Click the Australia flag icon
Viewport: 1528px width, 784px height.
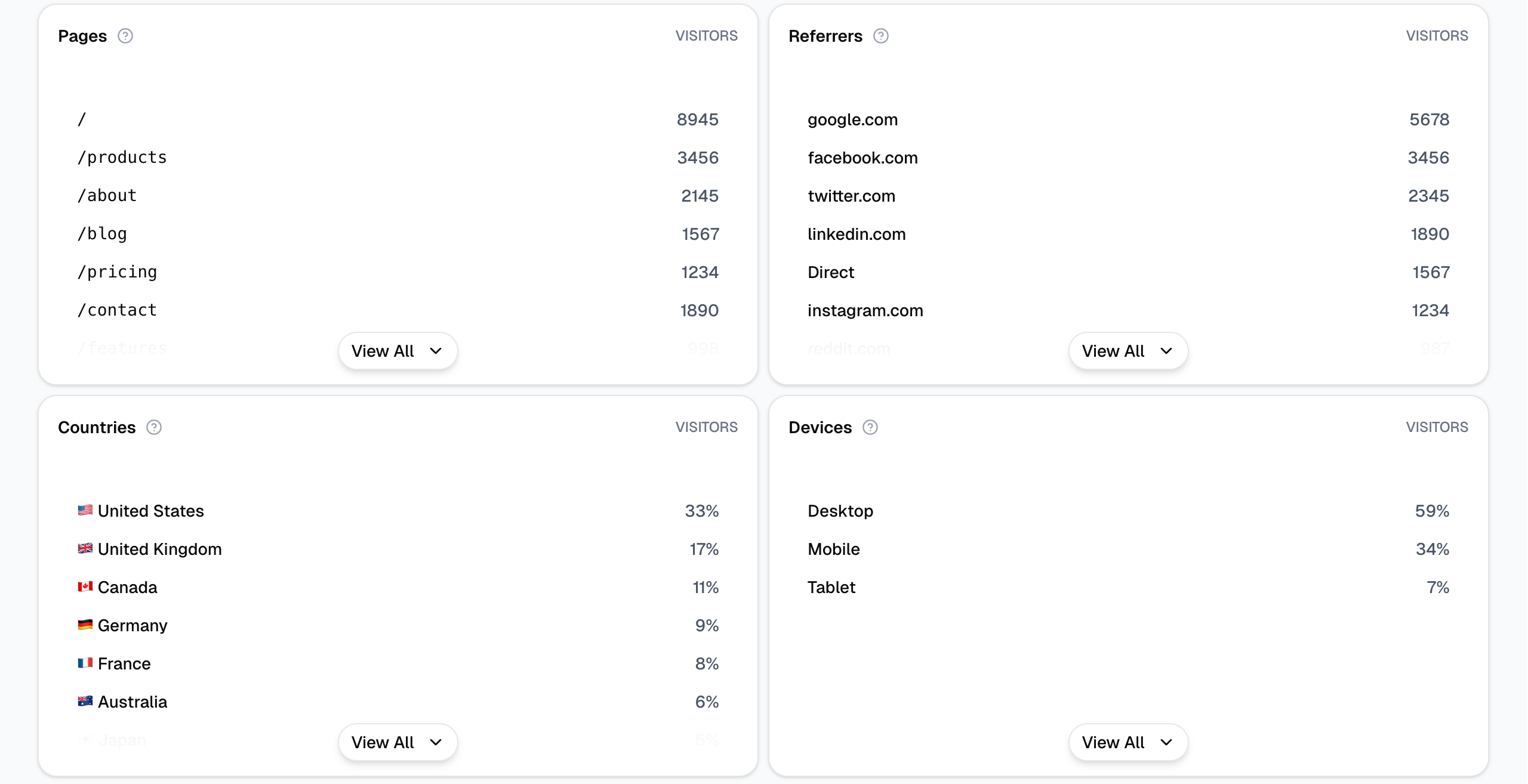85,702
